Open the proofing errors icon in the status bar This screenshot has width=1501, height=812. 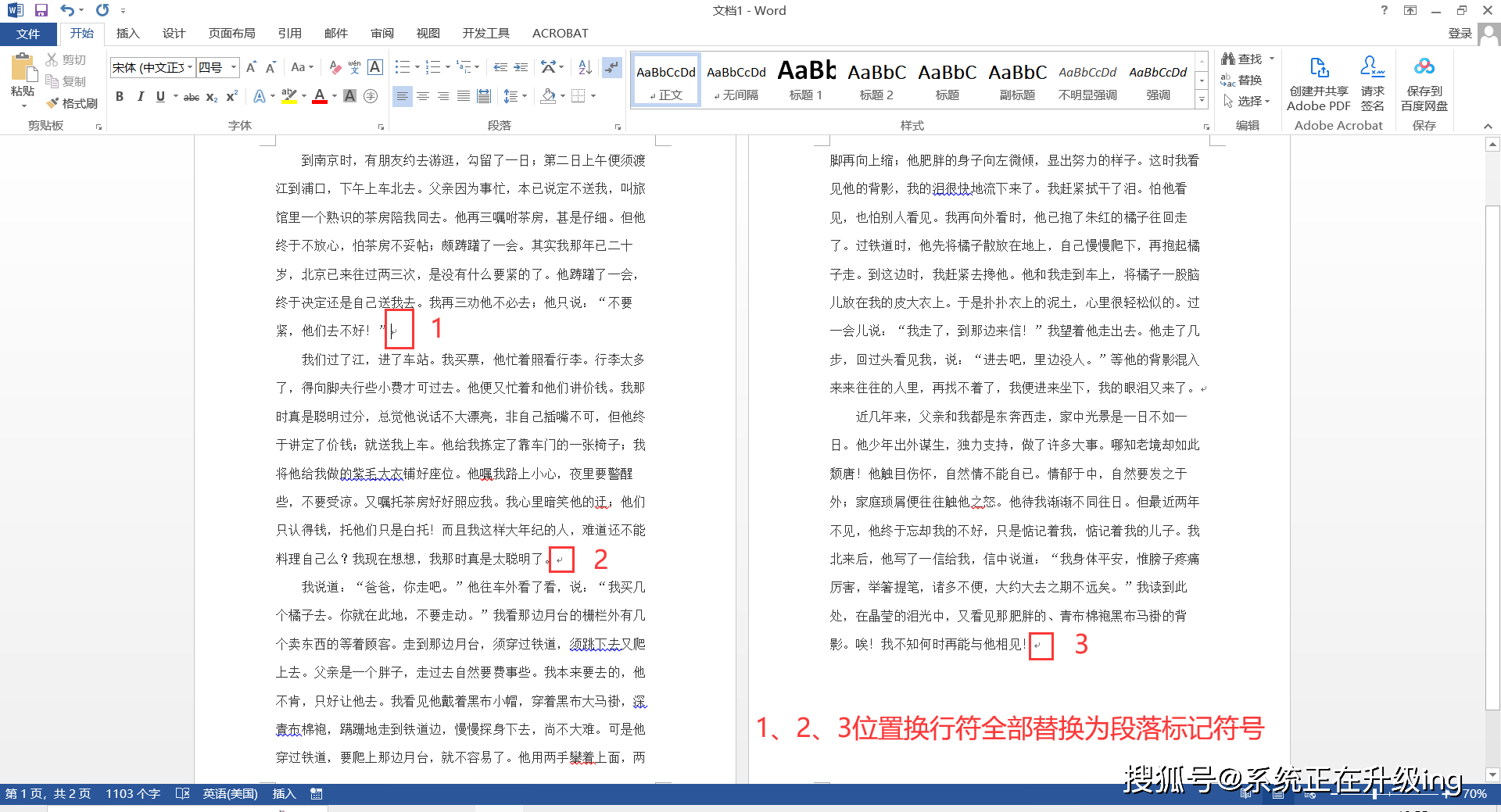(183, 794)
